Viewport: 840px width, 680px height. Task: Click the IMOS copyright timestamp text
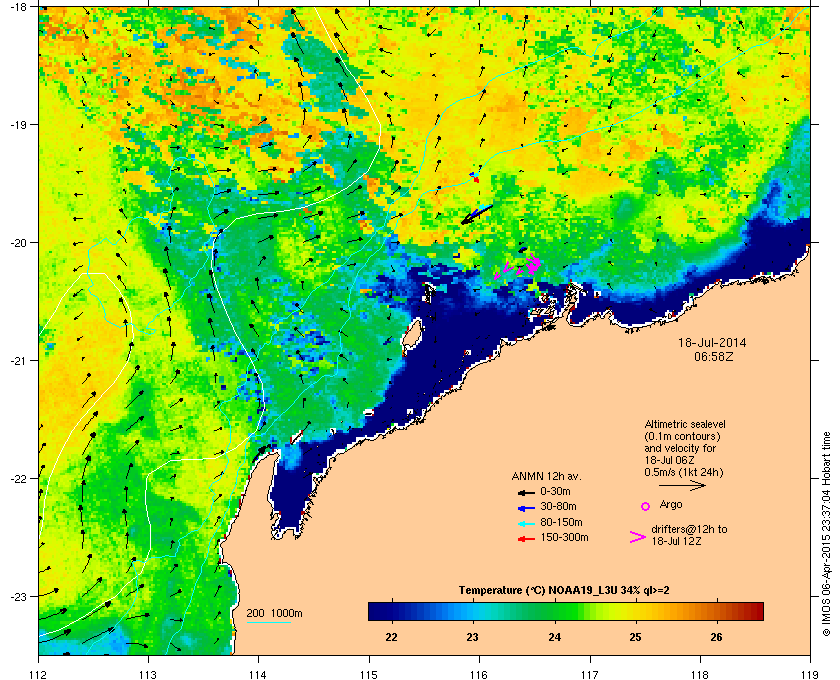click(826, 534)
